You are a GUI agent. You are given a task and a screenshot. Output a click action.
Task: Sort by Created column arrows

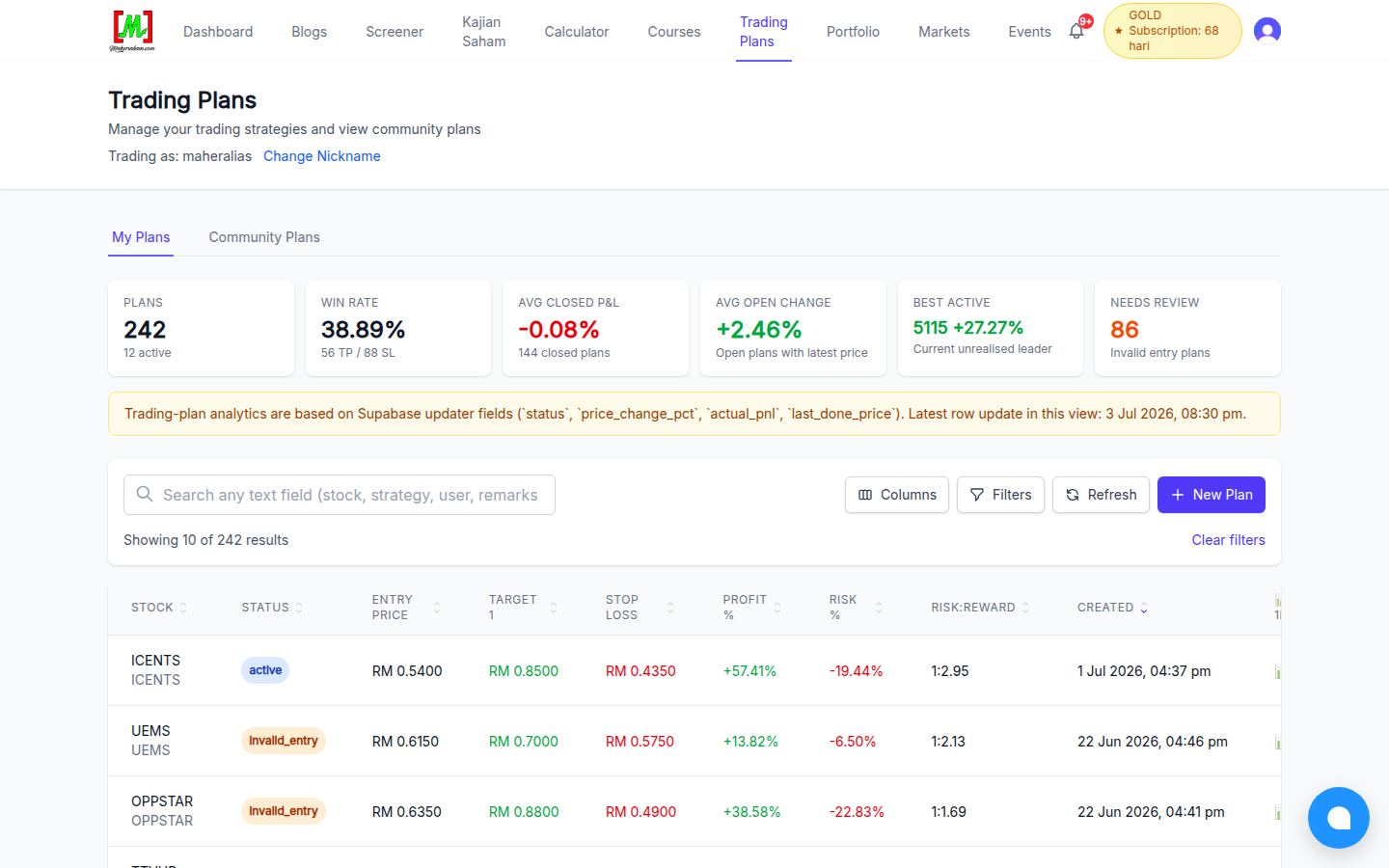tap(1144, 608)
